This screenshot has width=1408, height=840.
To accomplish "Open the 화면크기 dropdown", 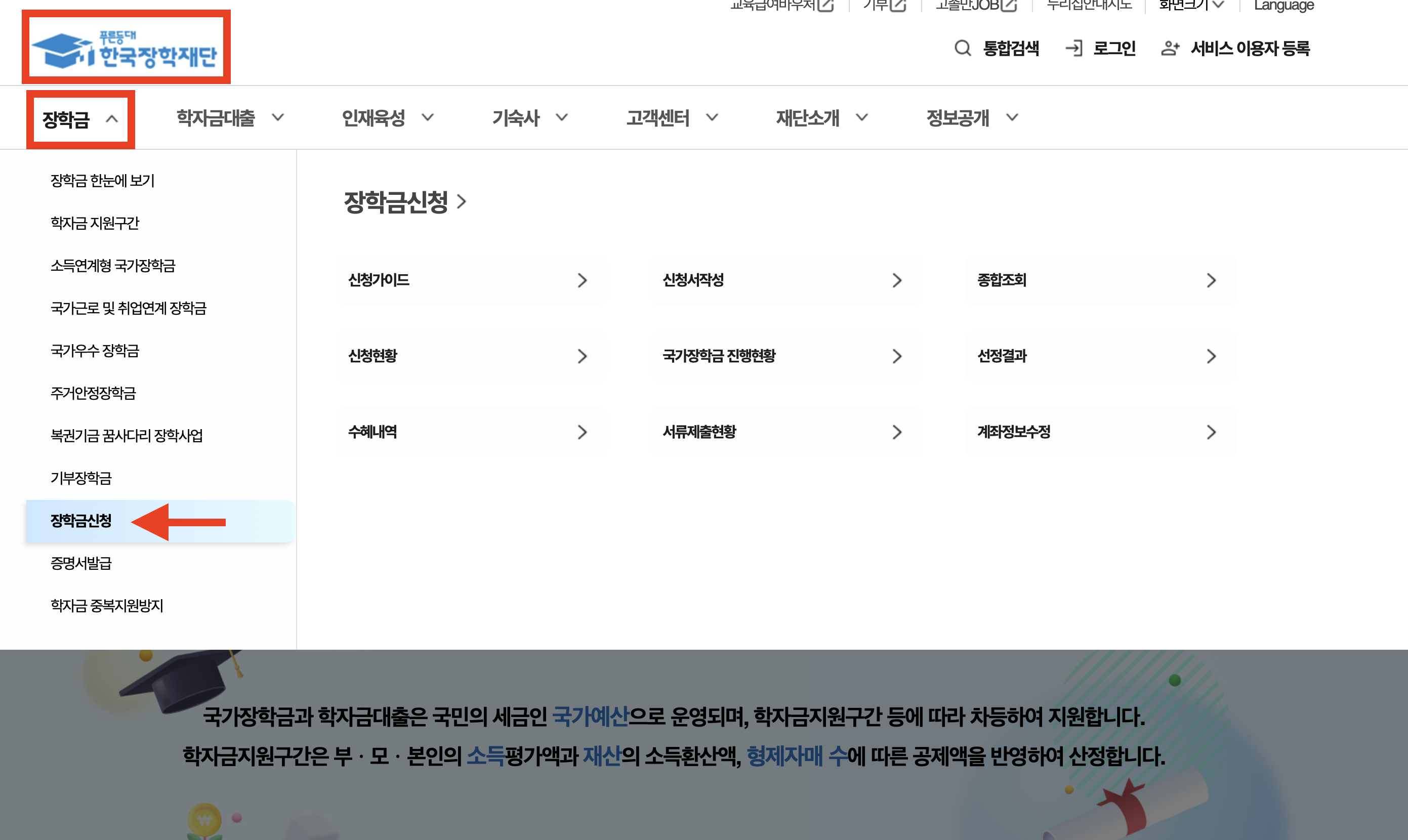I will [1191, 5].
